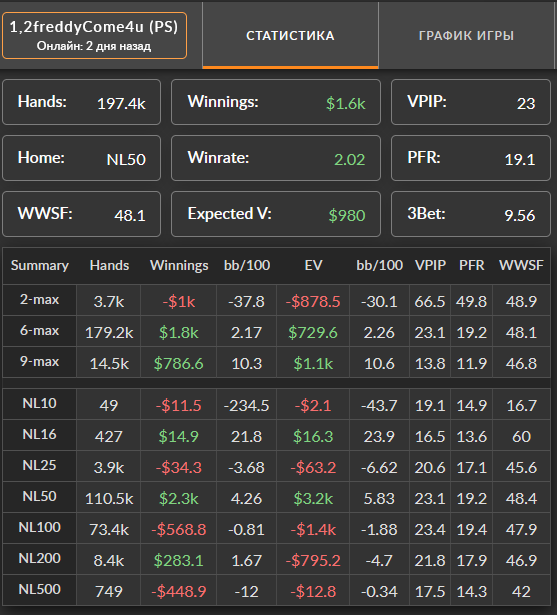Switch to the ГРАФИК ИГРЫ tab
Viewport: 557px width, 615px height.
pyautogui.click(x=466, y=35)
